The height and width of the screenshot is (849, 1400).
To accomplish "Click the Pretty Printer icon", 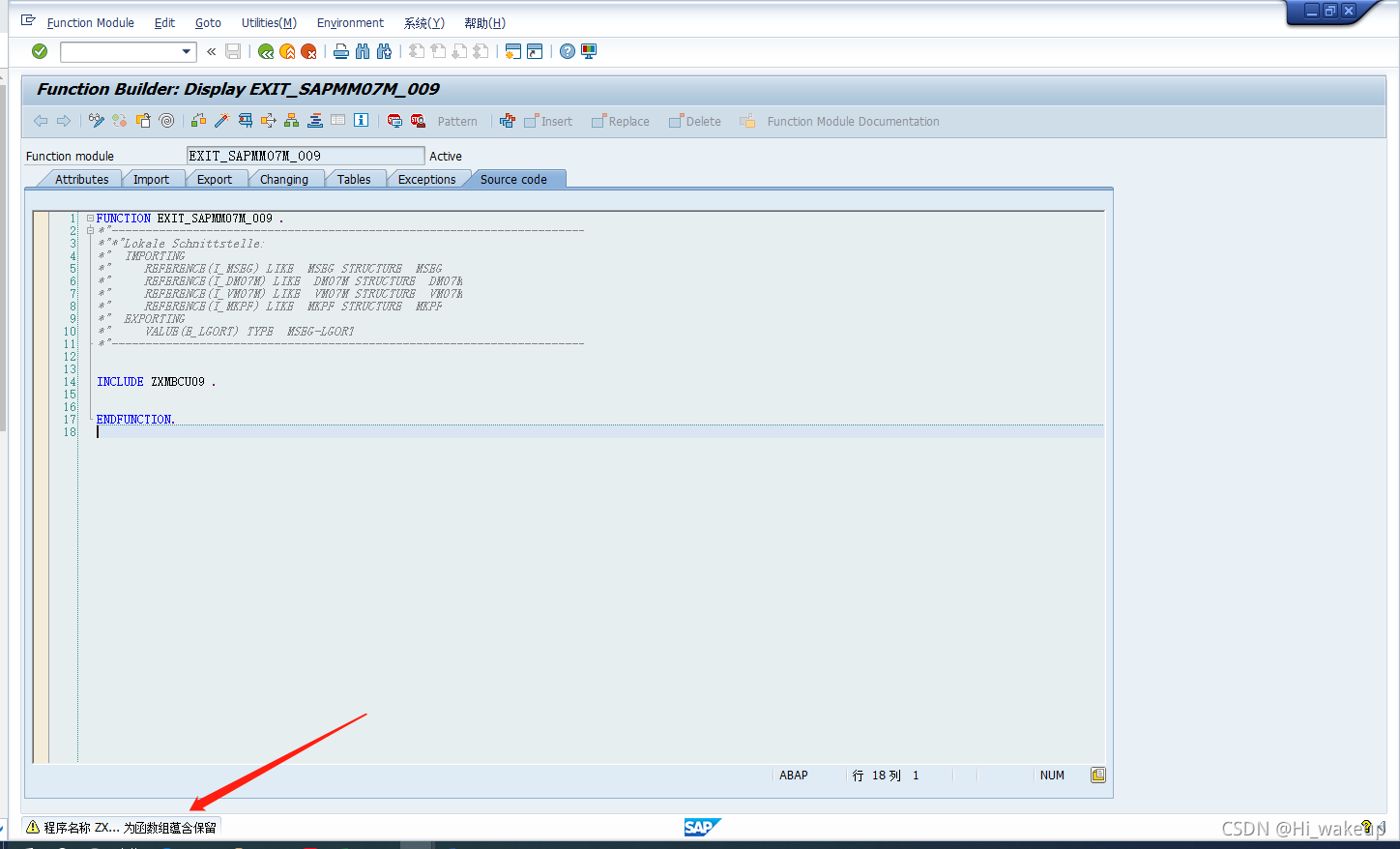I will pyautogui.click(x=507, y=121).
